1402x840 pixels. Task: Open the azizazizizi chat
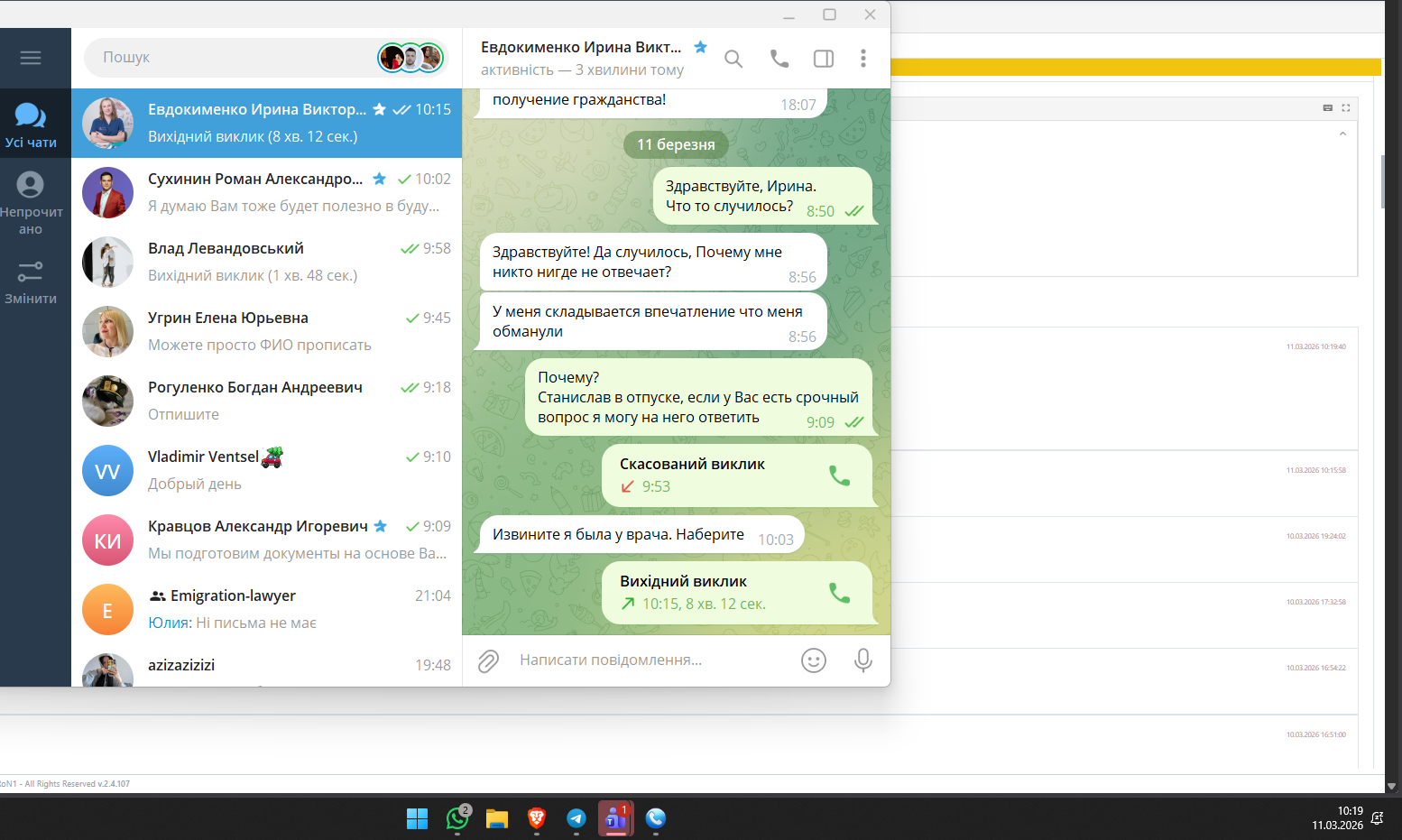click(x=267, y=666)
